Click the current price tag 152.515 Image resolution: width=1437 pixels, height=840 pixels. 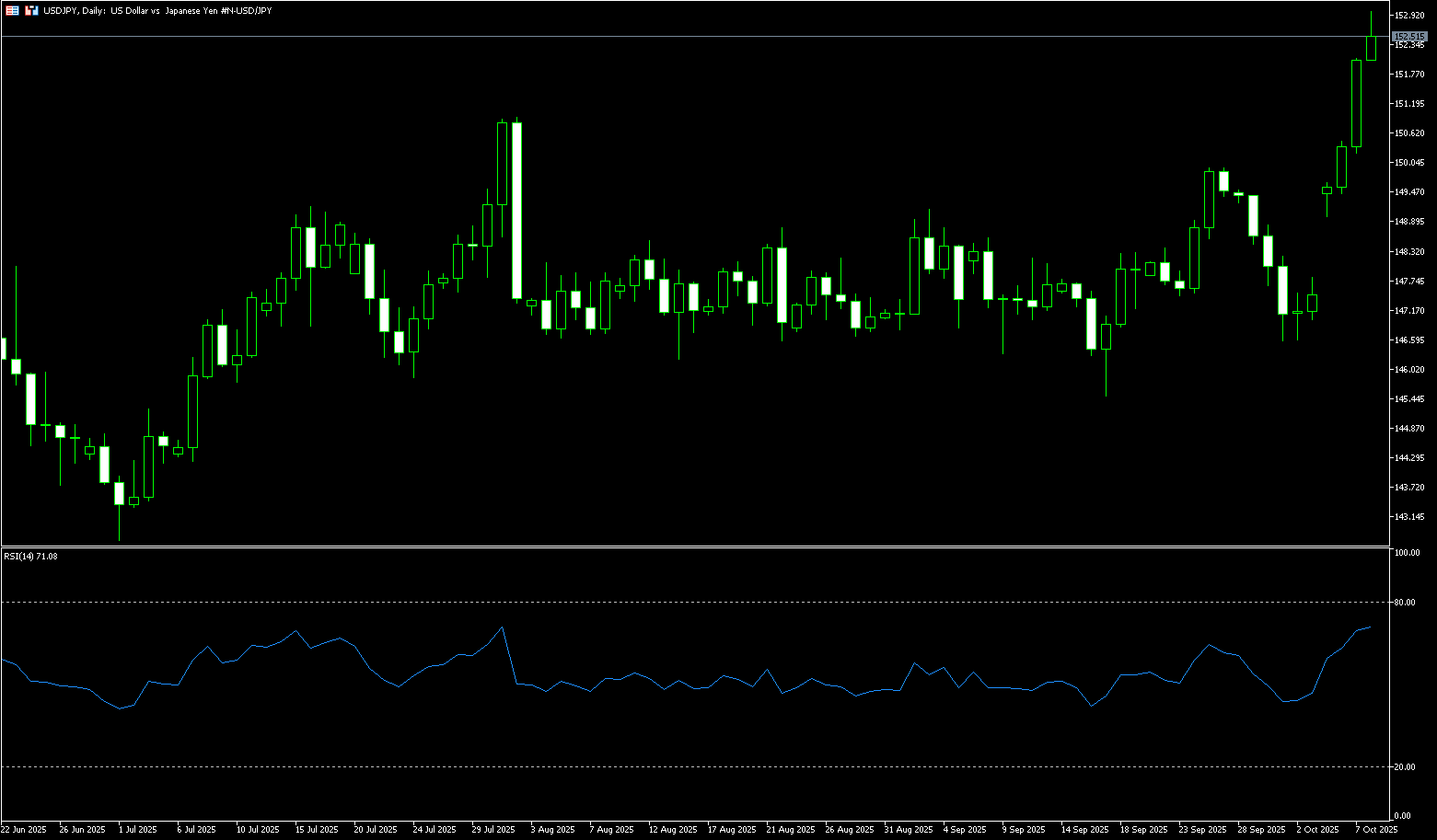click(x=1409, y=37)
